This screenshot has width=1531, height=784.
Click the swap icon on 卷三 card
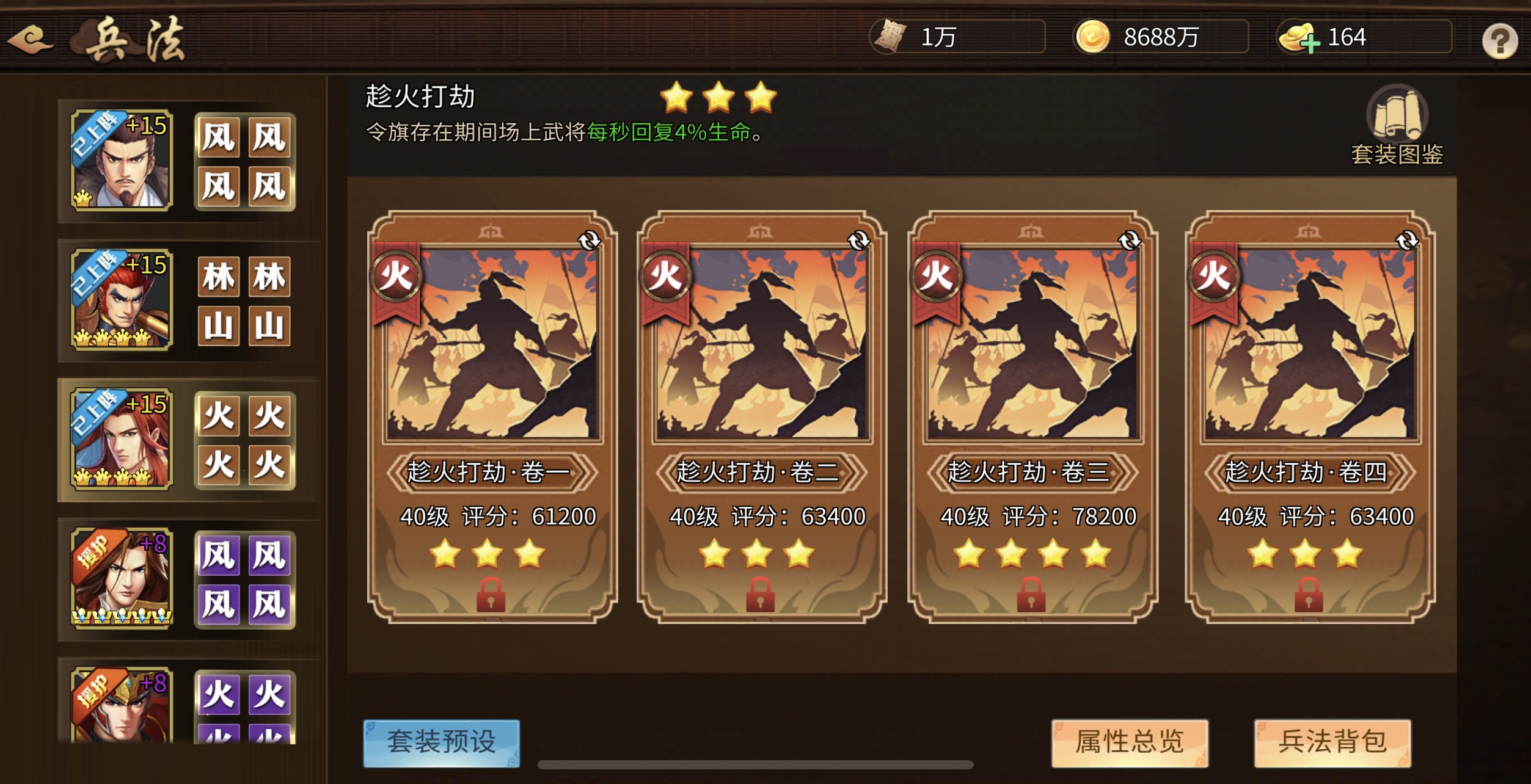coord(1129,241)
